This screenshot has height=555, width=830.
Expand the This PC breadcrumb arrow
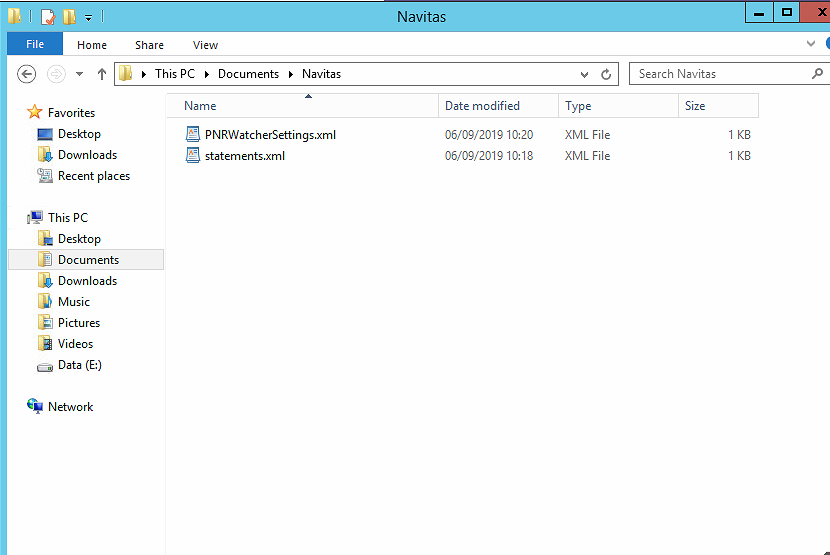[206, 74]
